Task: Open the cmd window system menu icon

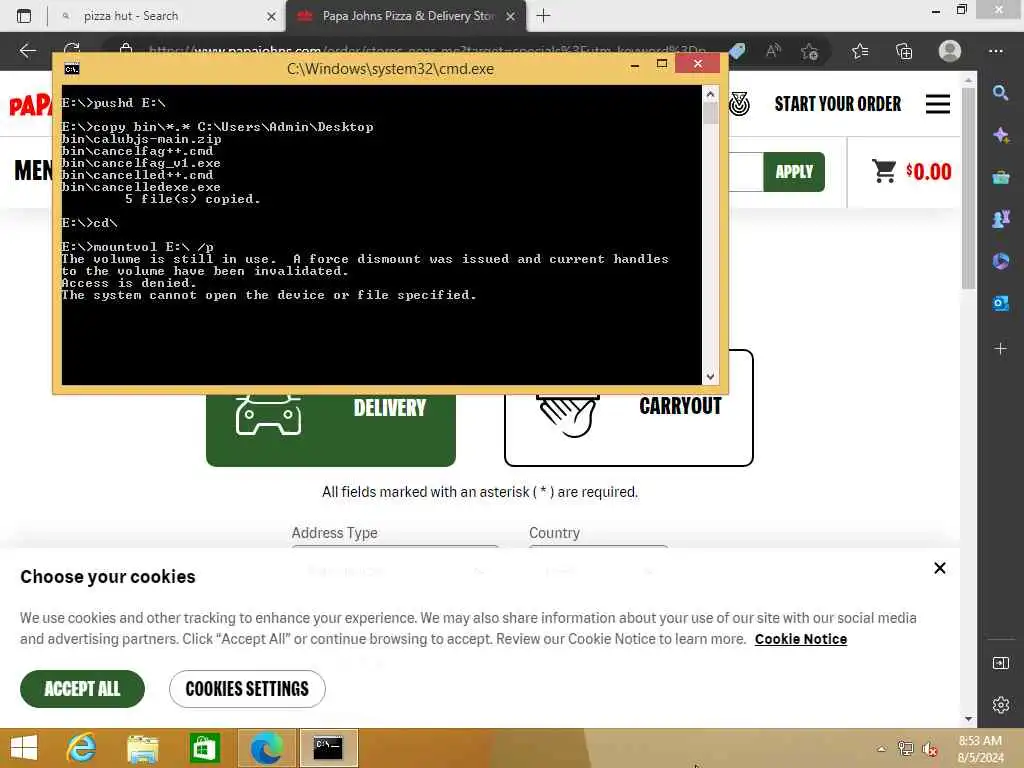Action: coord(72,69)
